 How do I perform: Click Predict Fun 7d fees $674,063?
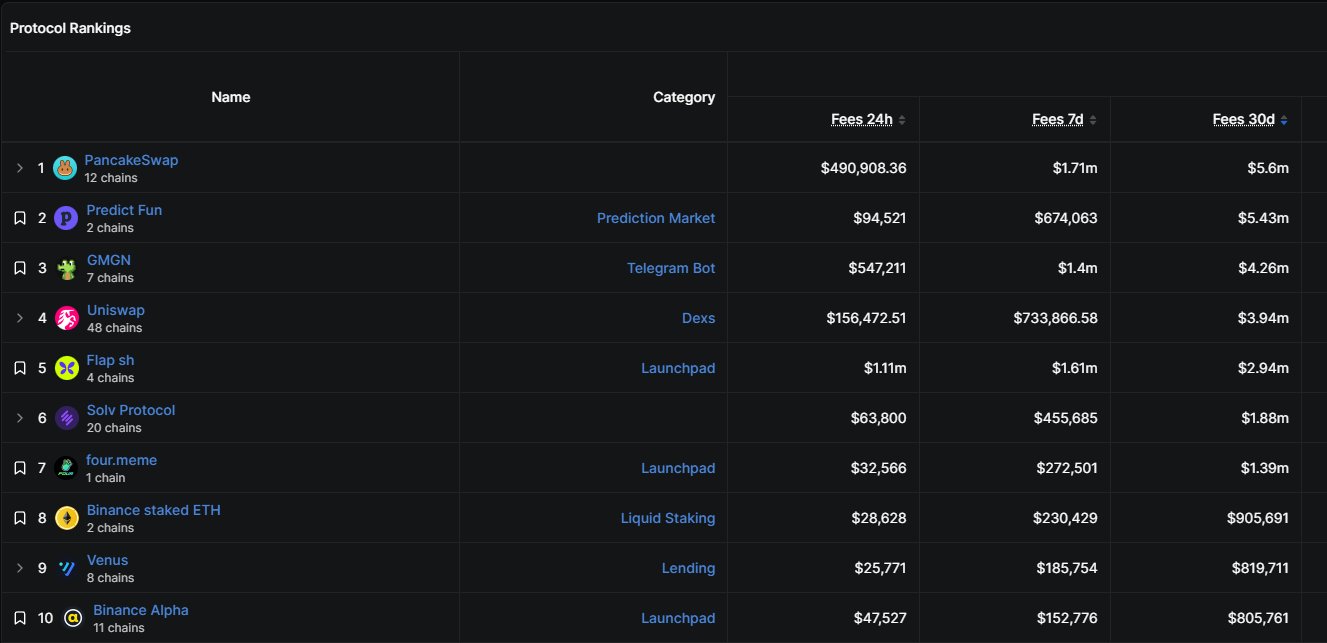[x=1066, y=218]
